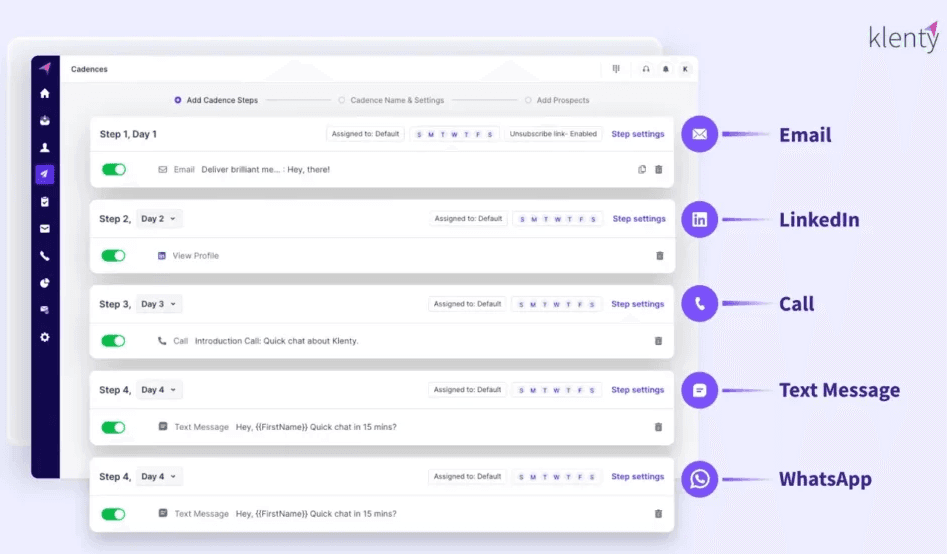
Task: Select the Add Prospects radio circle
Action: click(528, 100)
